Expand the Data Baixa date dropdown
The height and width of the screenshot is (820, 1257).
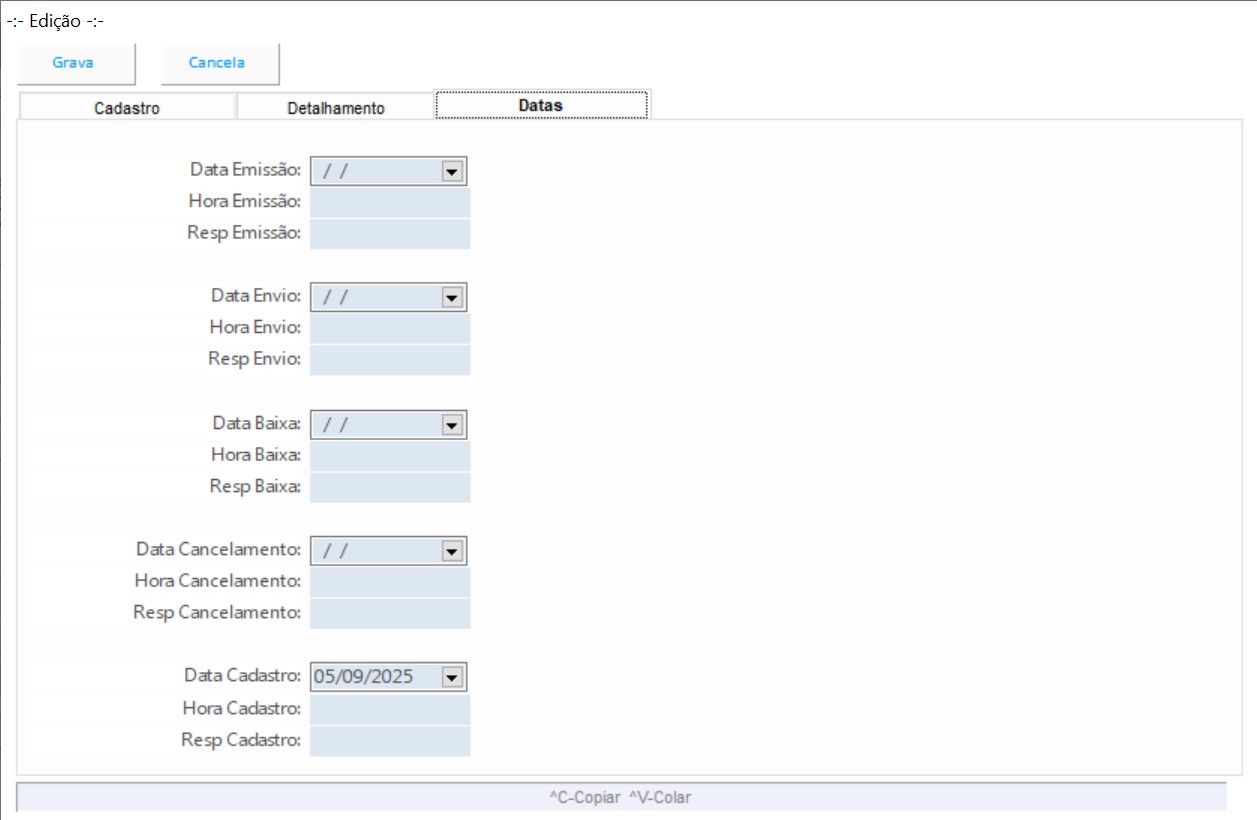tap(452, 425)
